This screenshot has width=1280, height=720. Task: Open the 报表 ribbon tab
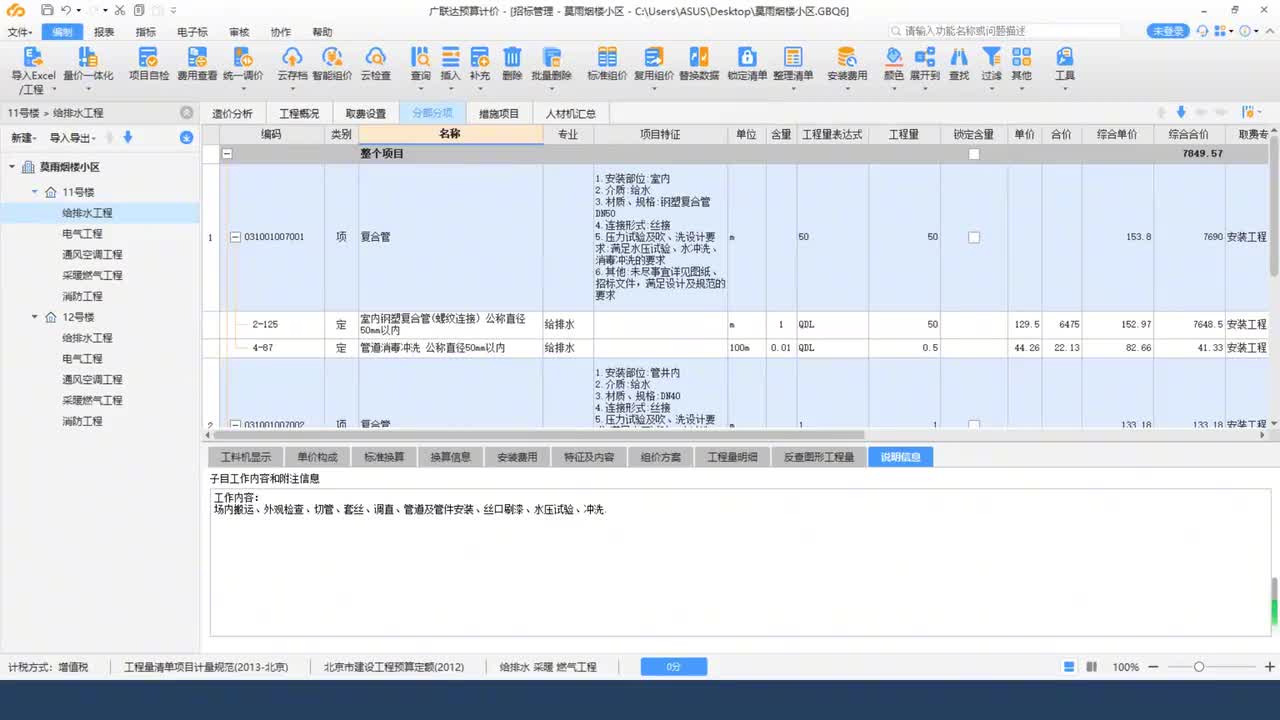(x=104, y=32)
